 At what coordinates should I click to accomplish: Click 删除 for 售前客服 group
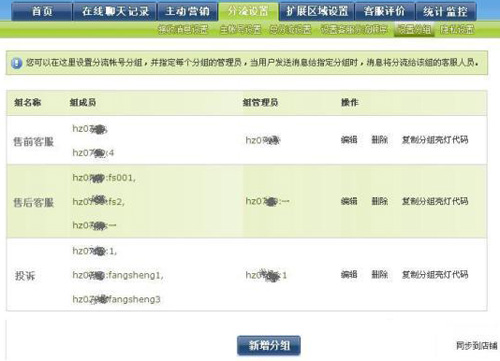380,140
